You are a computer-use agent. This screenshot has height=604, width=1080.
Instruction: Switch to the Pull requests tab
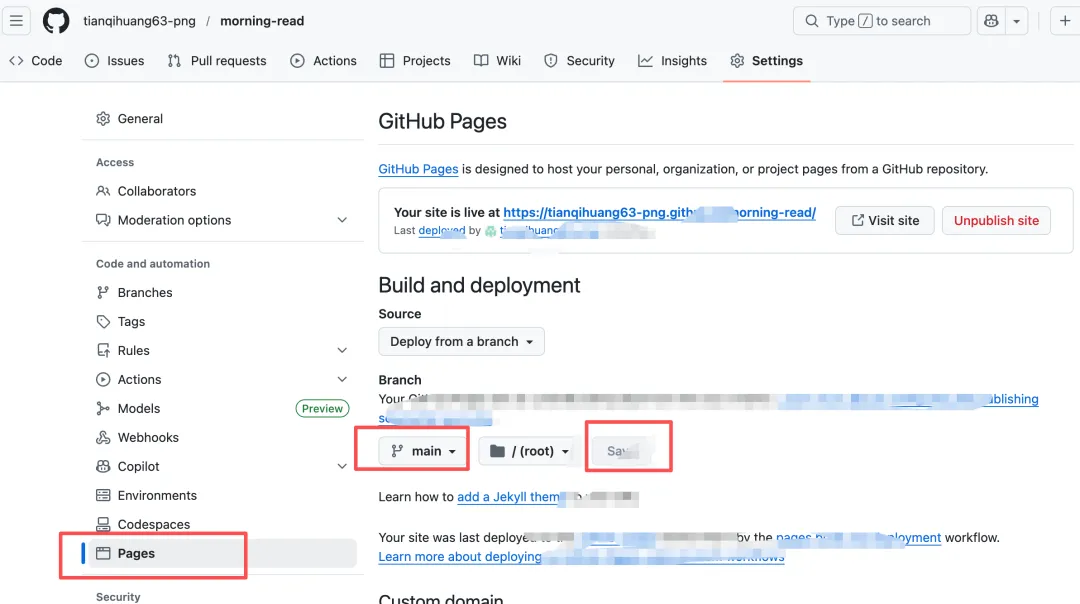click(216, 61)
